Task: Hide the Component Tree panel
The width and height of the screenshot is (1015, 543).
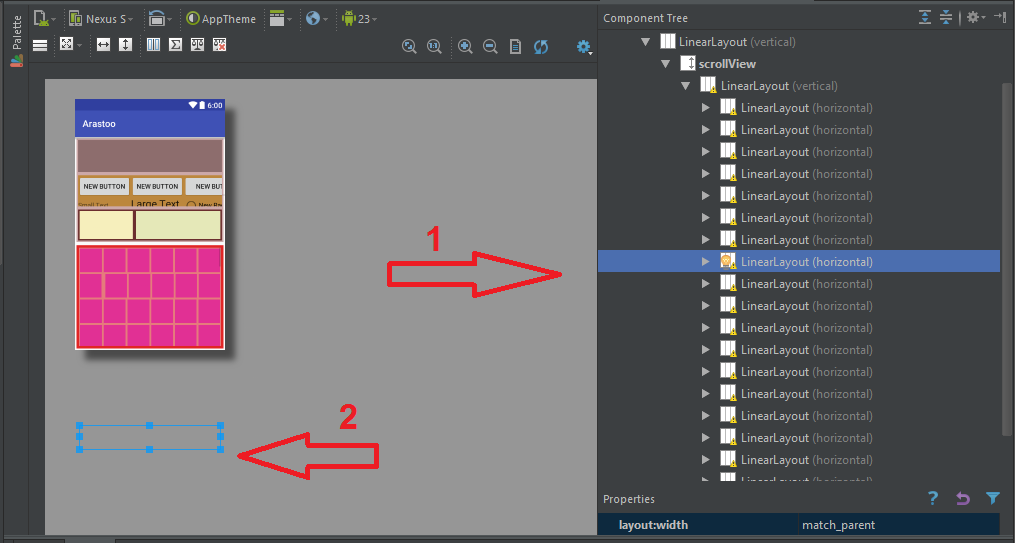Action: pos(1000,17)
